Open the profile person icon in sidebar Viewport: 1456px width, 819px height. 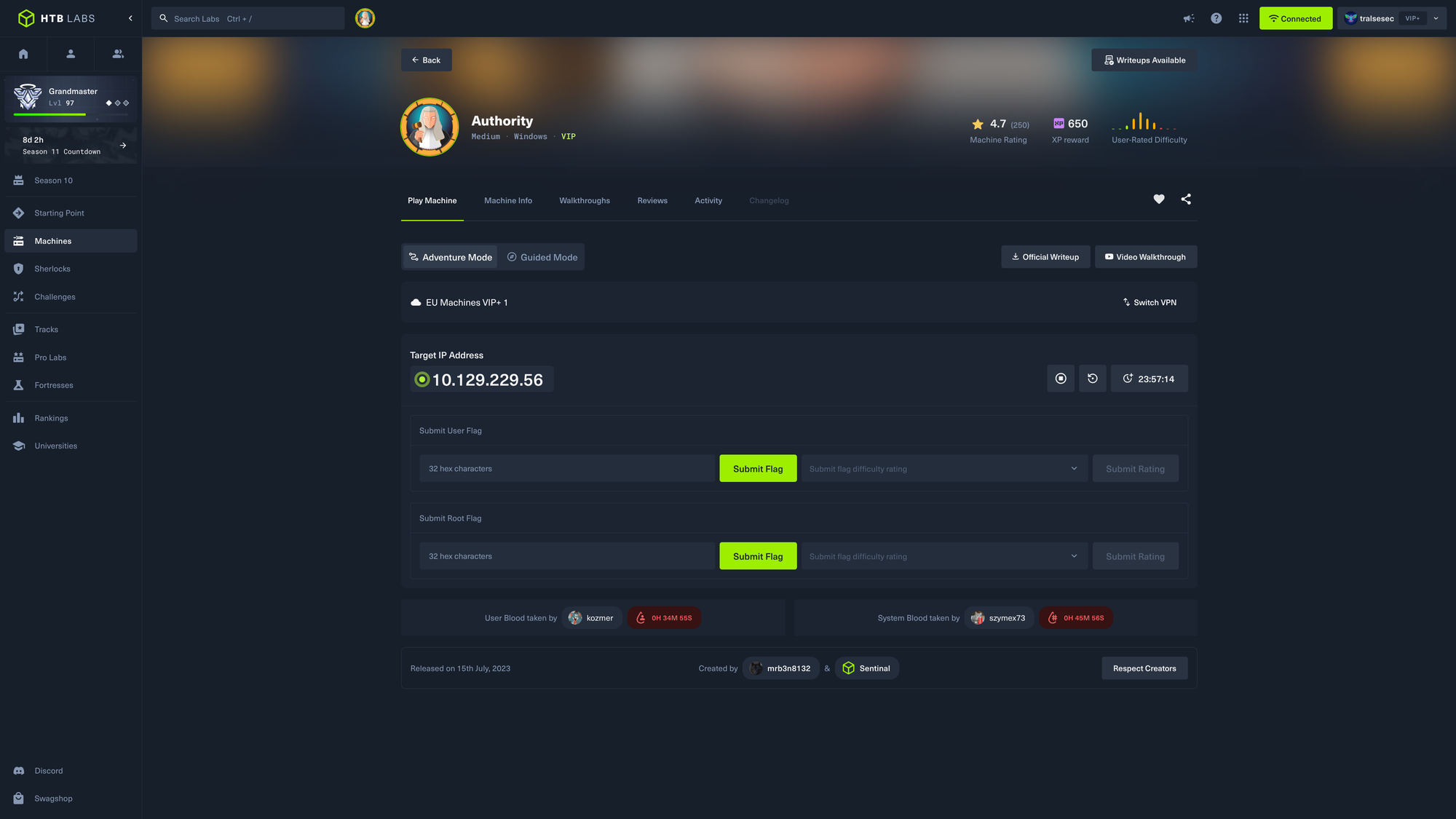(71, 54)
